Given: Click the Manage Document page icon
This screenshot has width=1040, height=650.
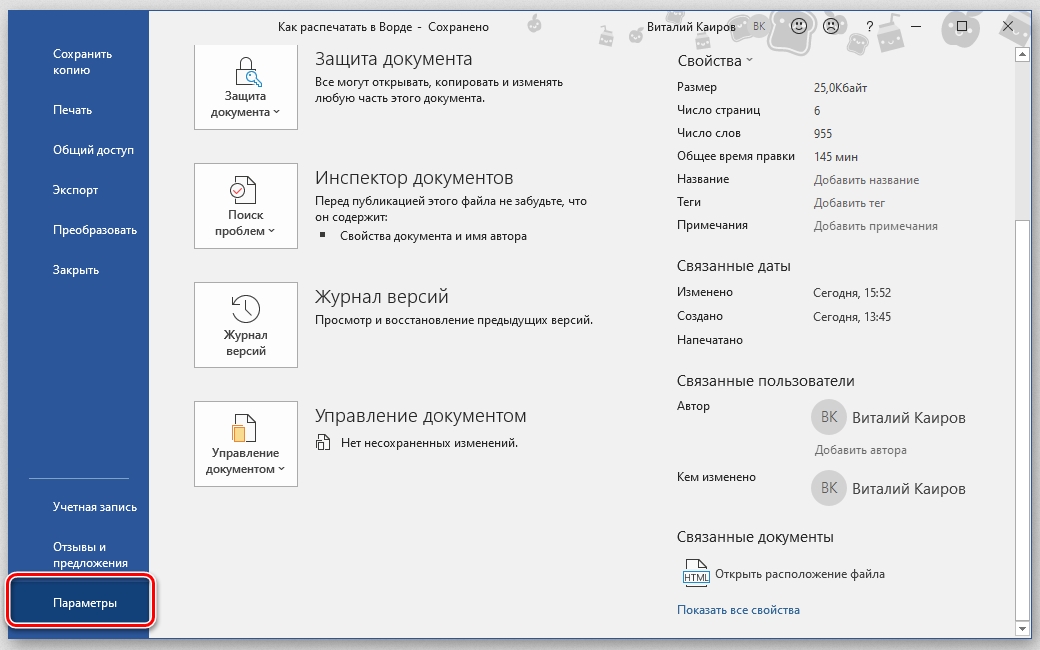Looking at the screenshot, I should click(246, 427).
